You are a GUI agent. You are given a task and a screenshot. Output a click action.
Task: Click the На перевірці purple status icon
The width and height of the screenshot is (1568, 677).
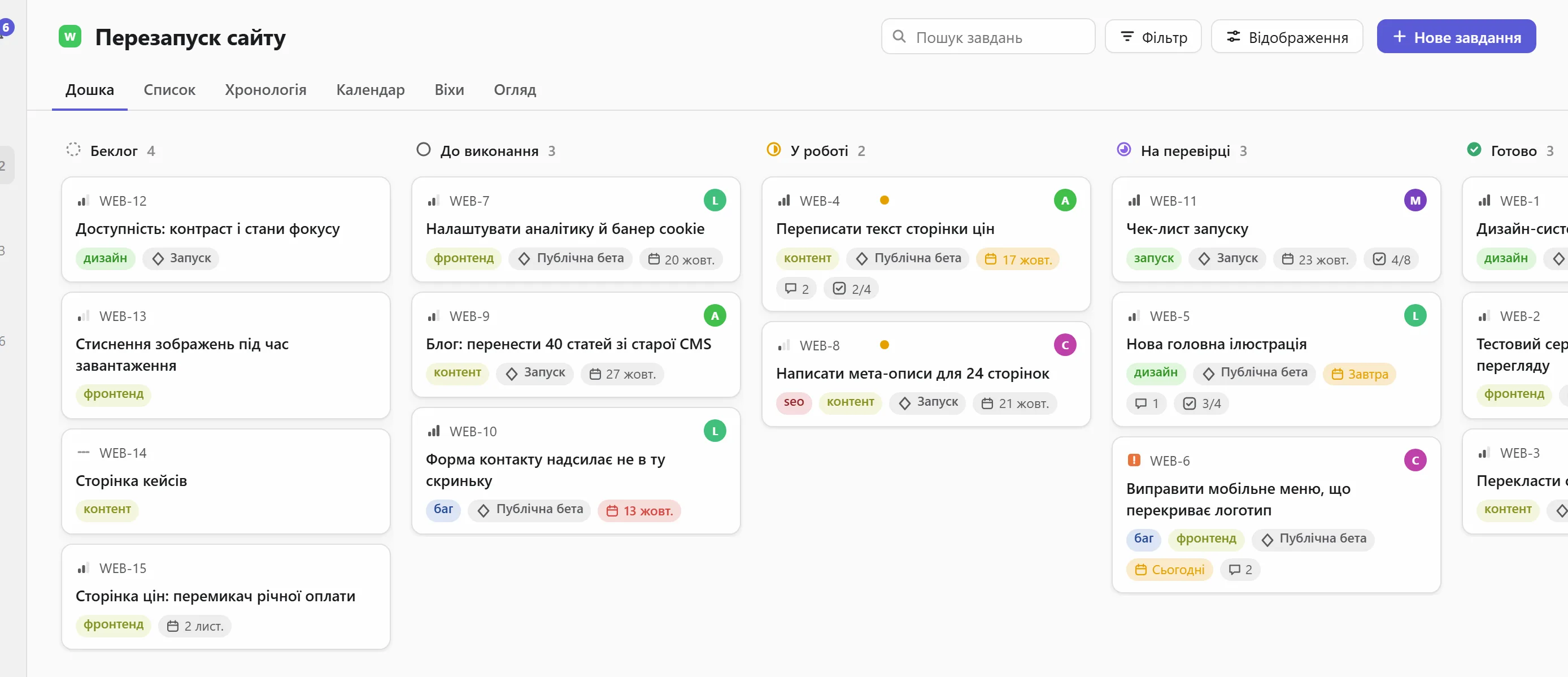[x=1123, y=150]
